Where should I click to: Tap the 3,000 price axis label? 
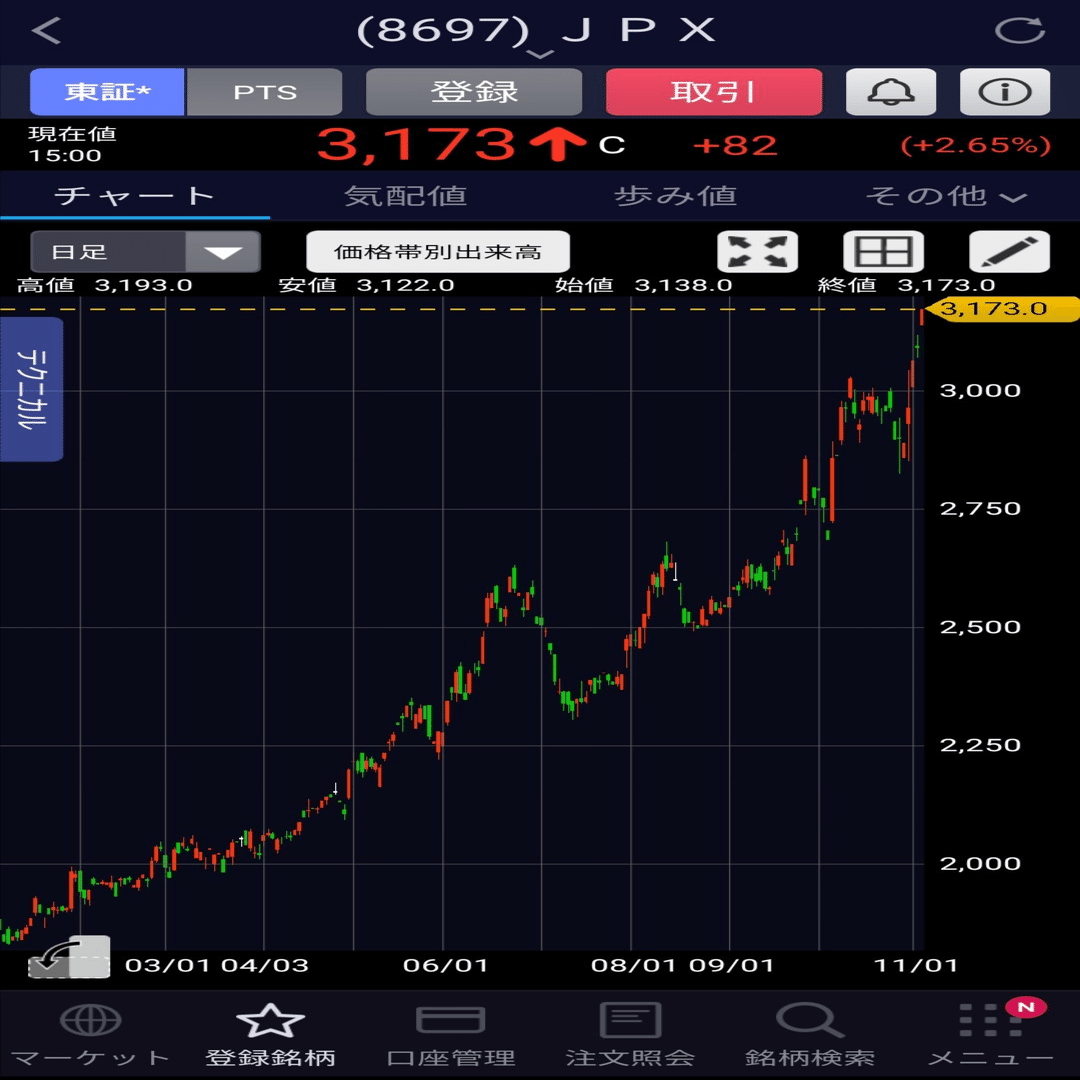click(980, 391)
